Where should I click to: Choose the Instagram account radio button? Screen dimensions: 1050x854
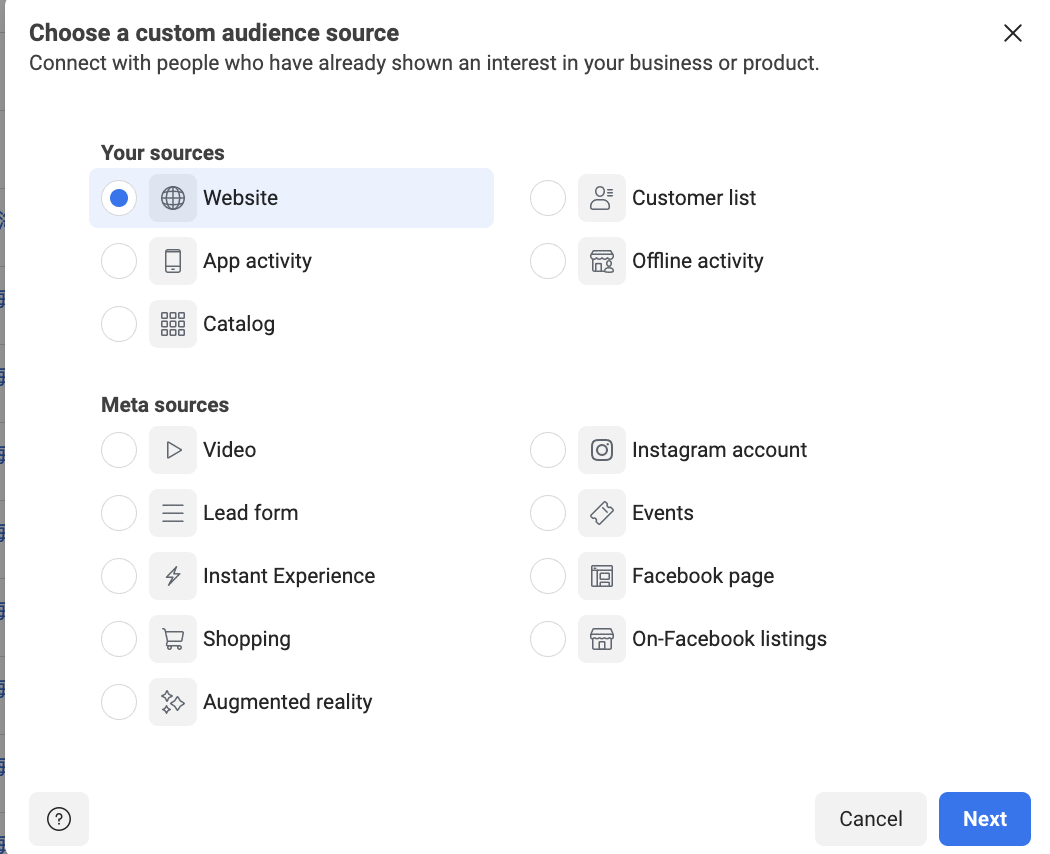click(548, 450)
